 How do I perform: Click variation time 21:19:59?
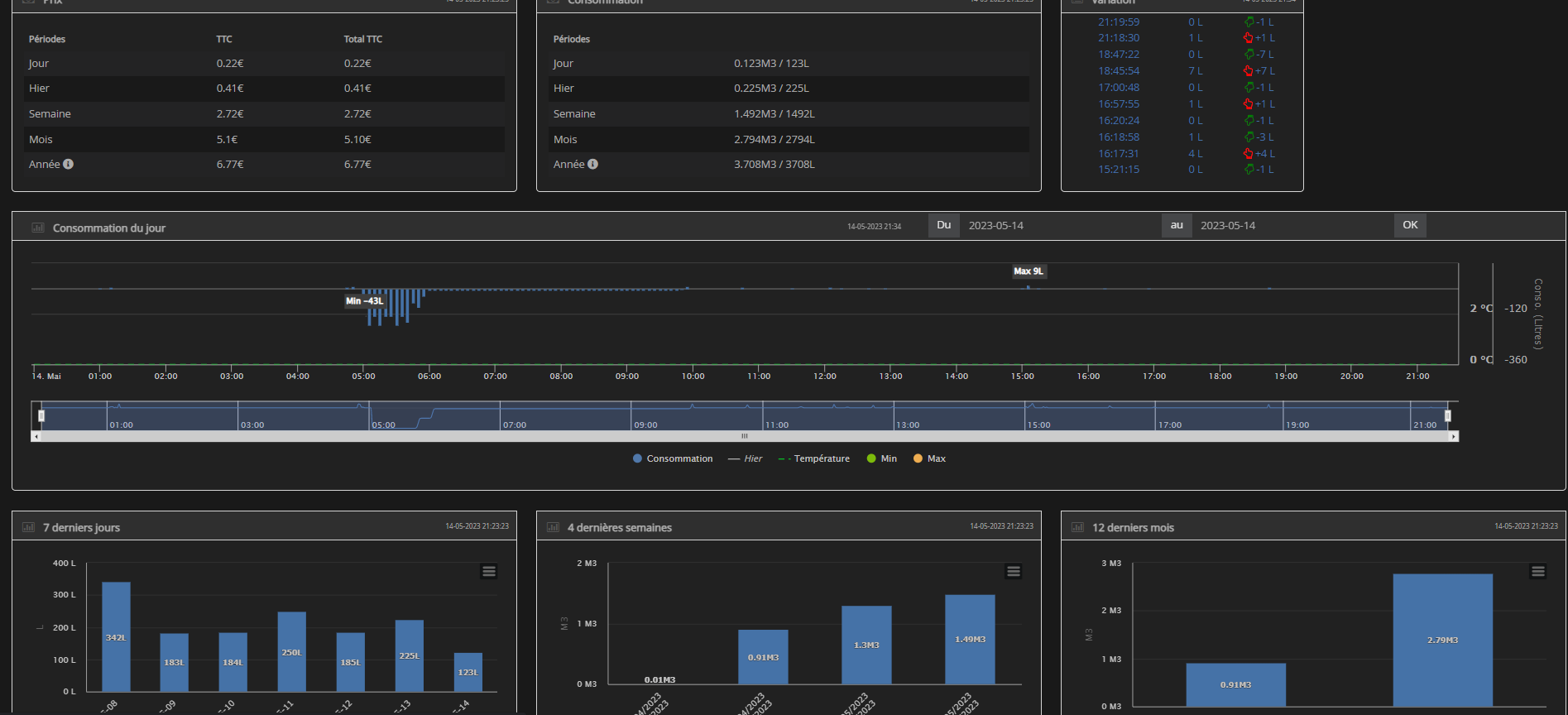tap(1119, 22)
